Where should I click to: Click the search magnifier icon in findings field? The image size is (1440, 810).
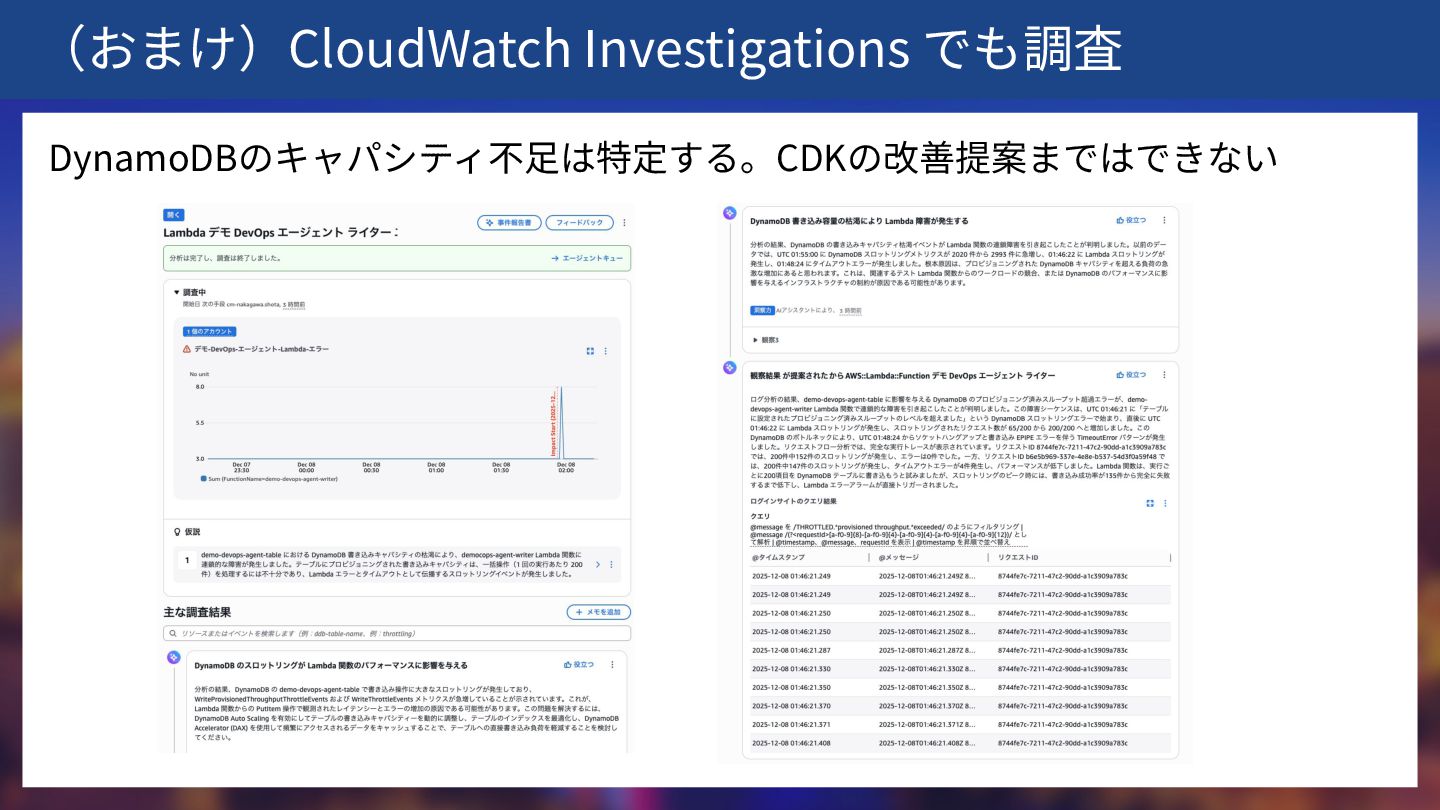click(173, 634)
